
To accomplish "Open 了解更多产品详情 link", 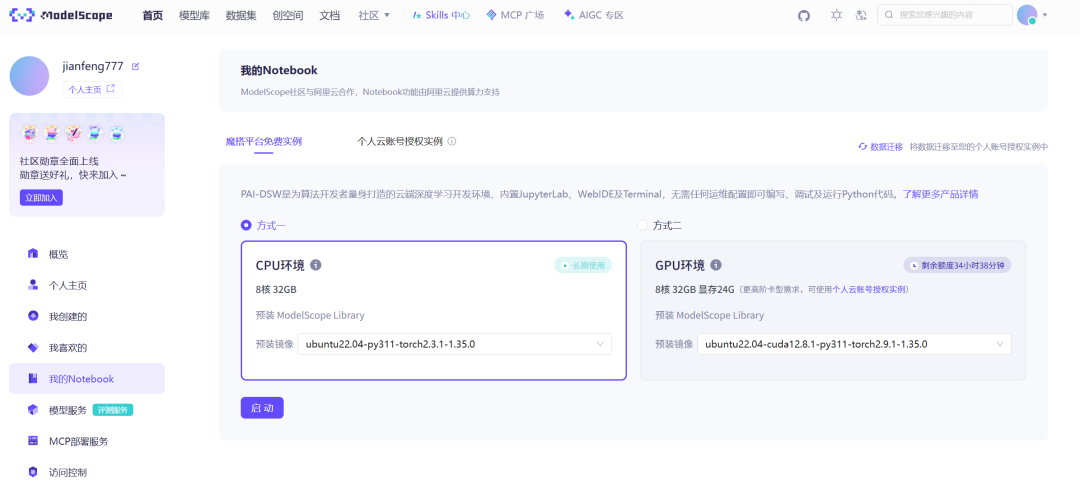I will click(x=940, y=194).
